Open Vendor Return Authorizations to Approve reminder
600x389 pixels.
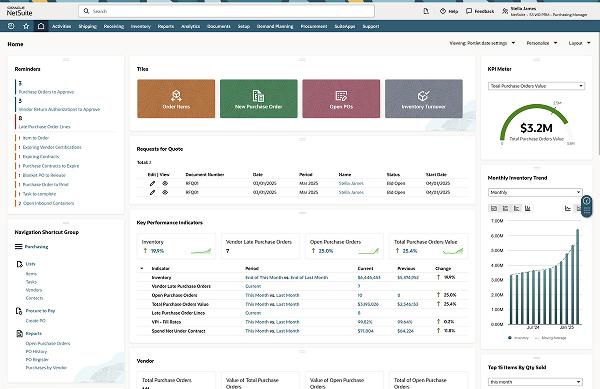pos(59,109)
